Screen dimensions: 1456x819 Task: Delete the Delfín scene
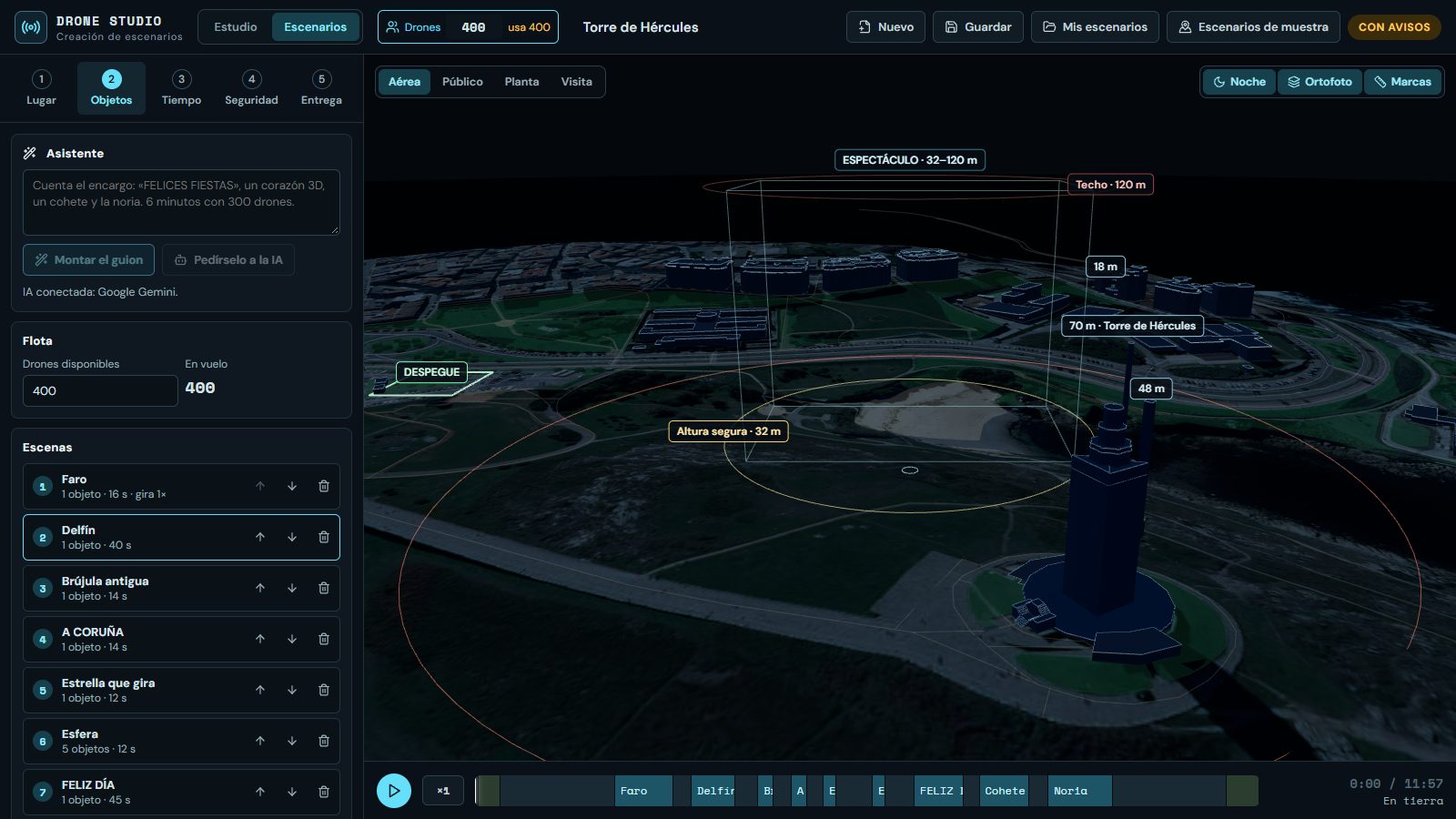(324, 537)
